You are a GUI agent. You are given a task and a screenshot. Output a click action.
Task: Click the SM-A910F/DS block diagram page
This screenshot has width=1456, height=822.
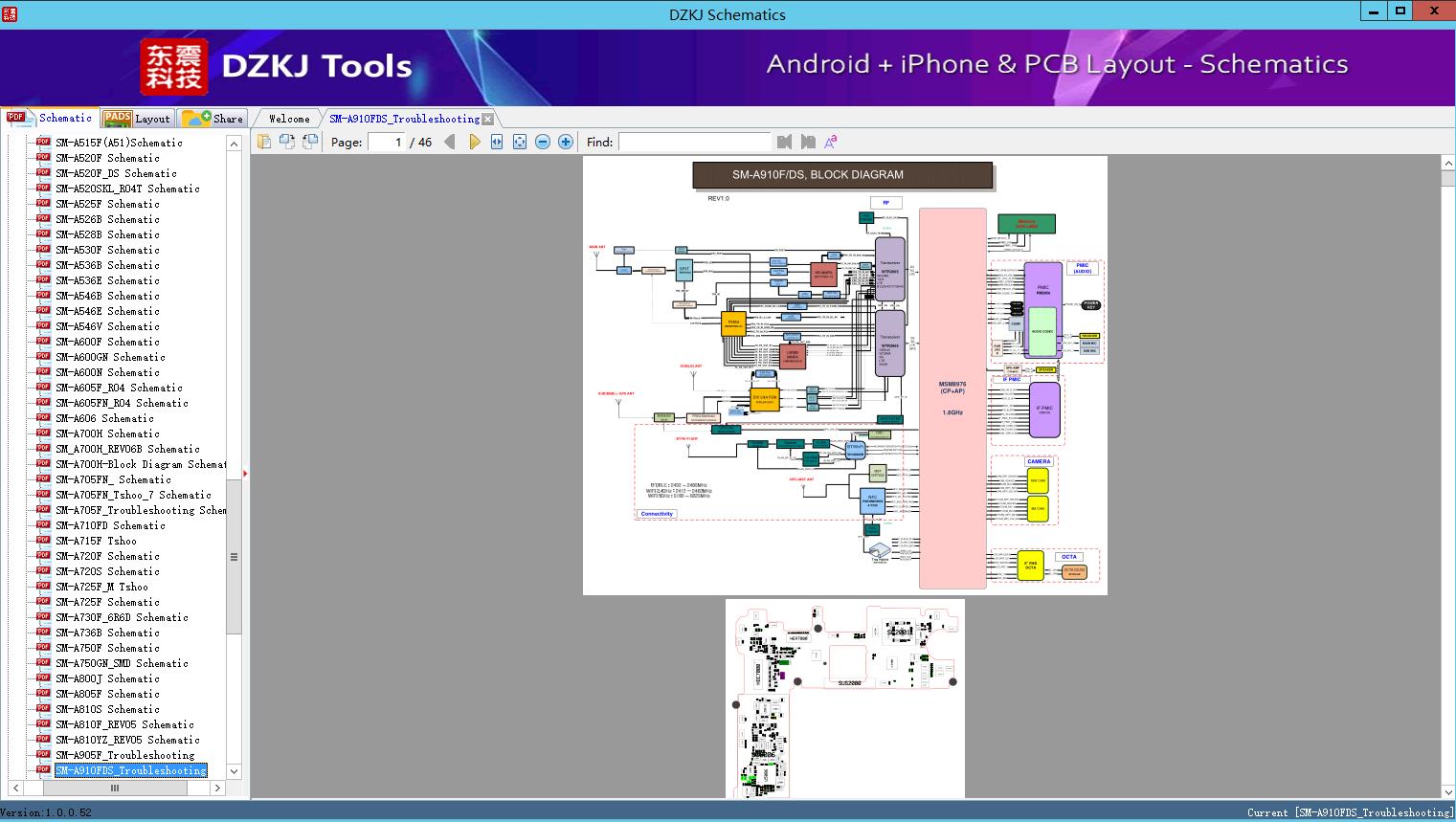pos(845,375)
